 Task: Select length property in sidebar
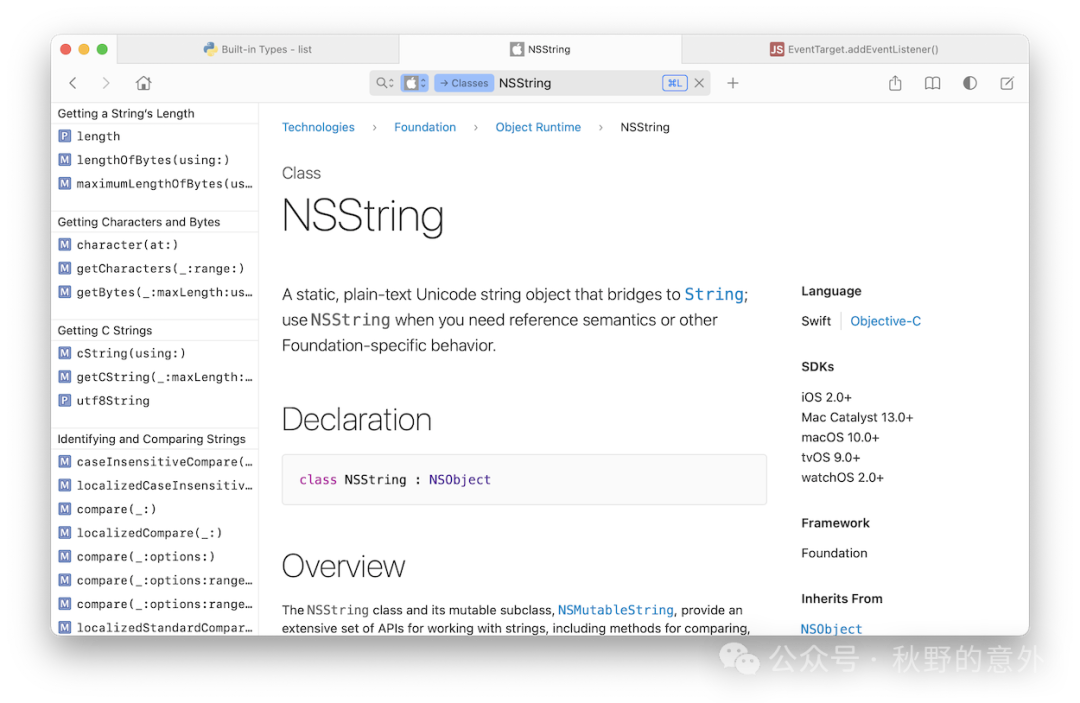click(155, 136)
